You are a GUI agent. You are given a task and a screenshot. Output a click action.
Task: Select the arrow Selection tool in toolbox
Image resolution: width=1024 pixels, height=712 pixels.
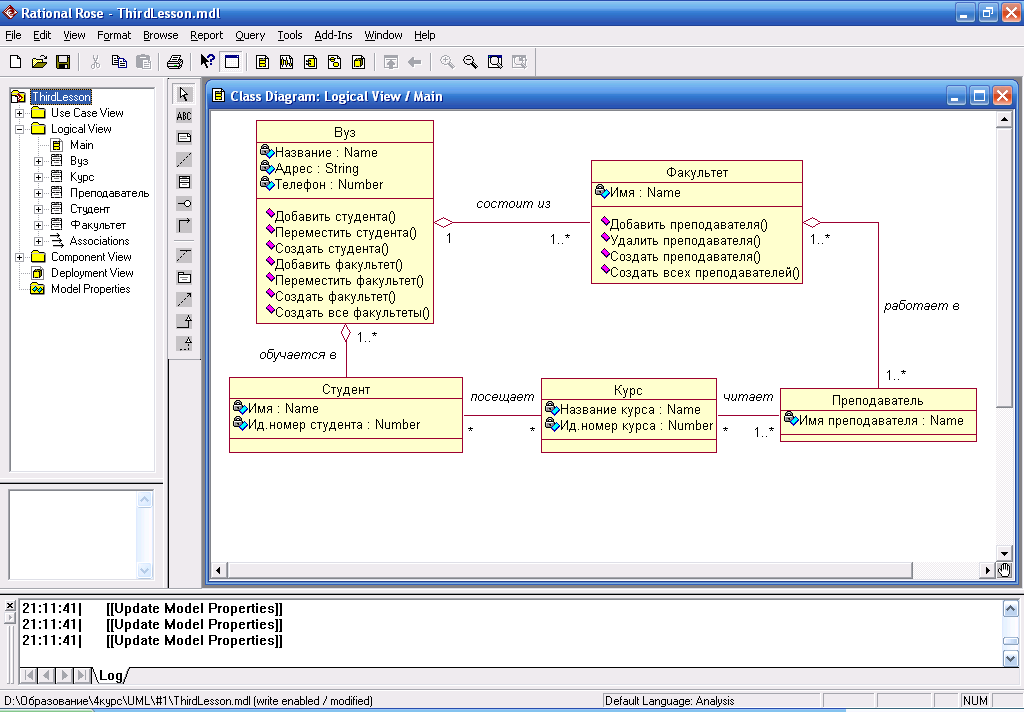pos(184,94)
